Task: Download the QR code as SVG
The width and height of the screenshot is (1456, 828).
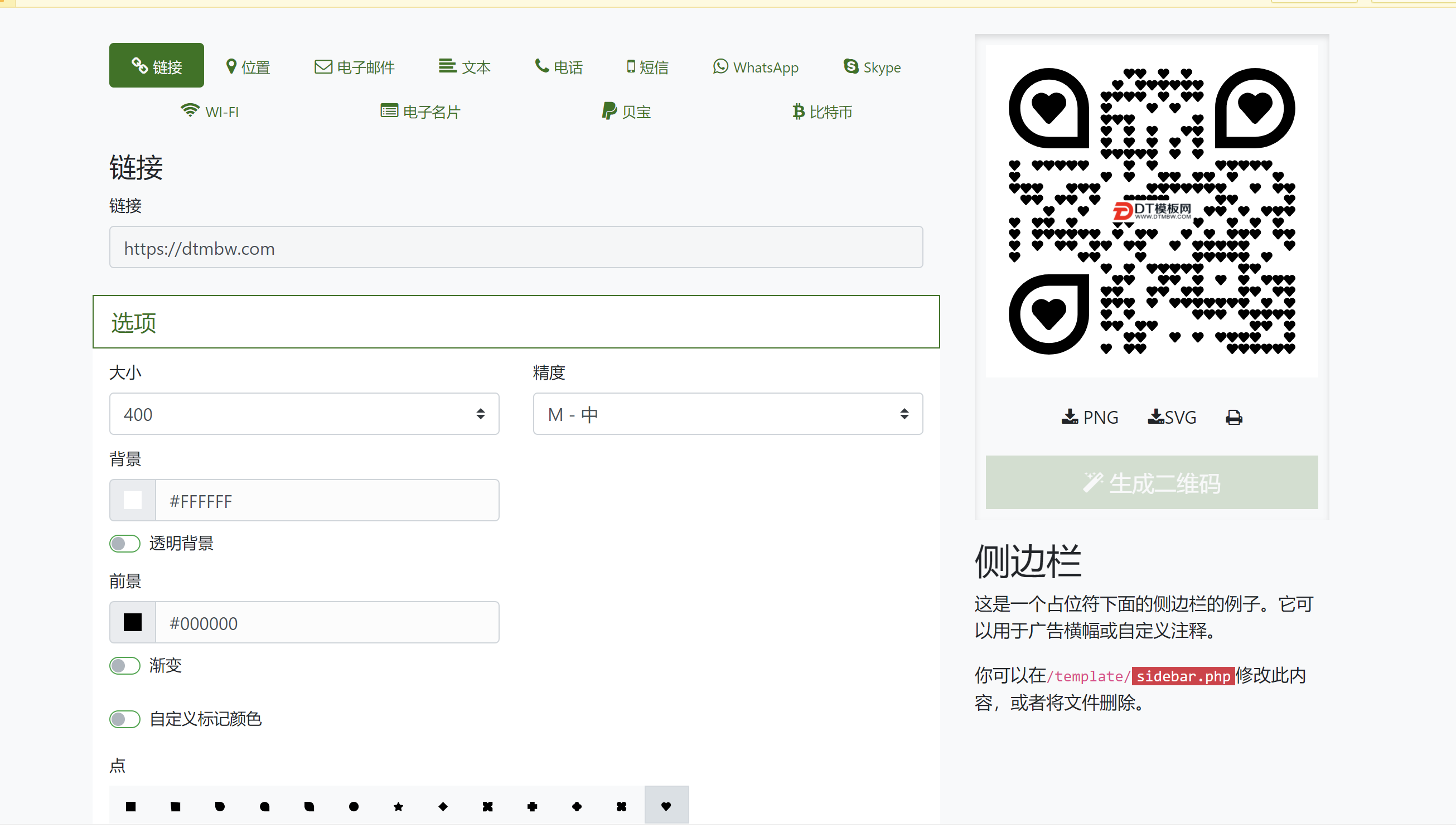Action: pos(1172,418)
